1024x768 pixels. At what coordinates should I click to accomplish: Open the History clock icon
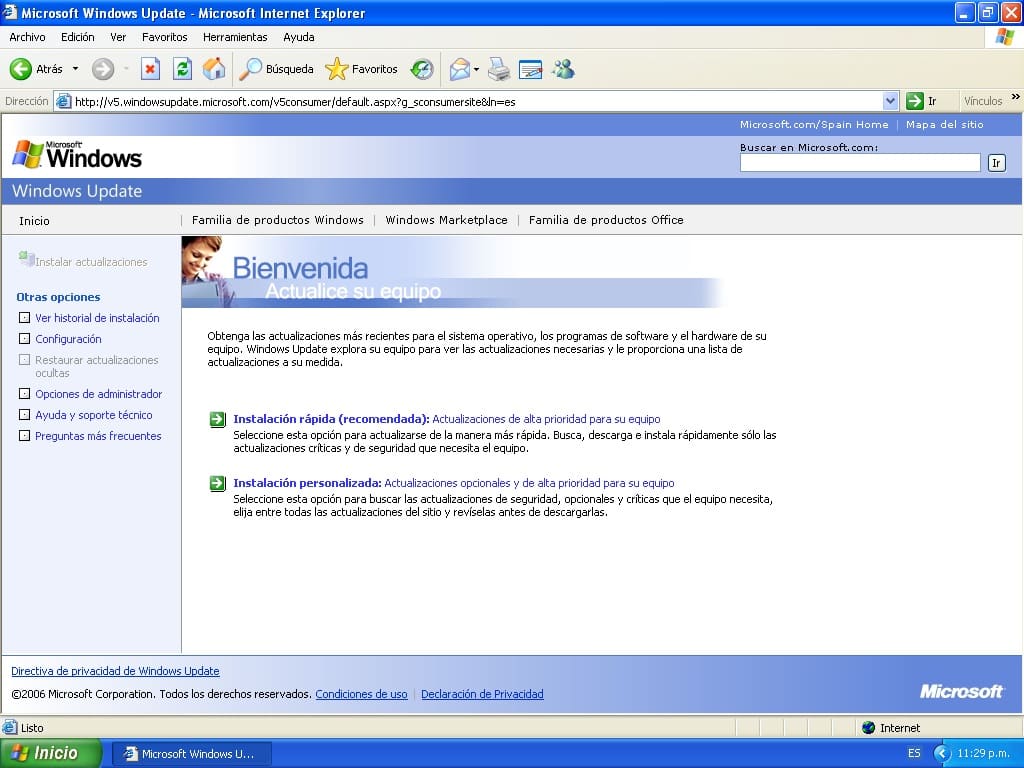click(x=422, y=69)
